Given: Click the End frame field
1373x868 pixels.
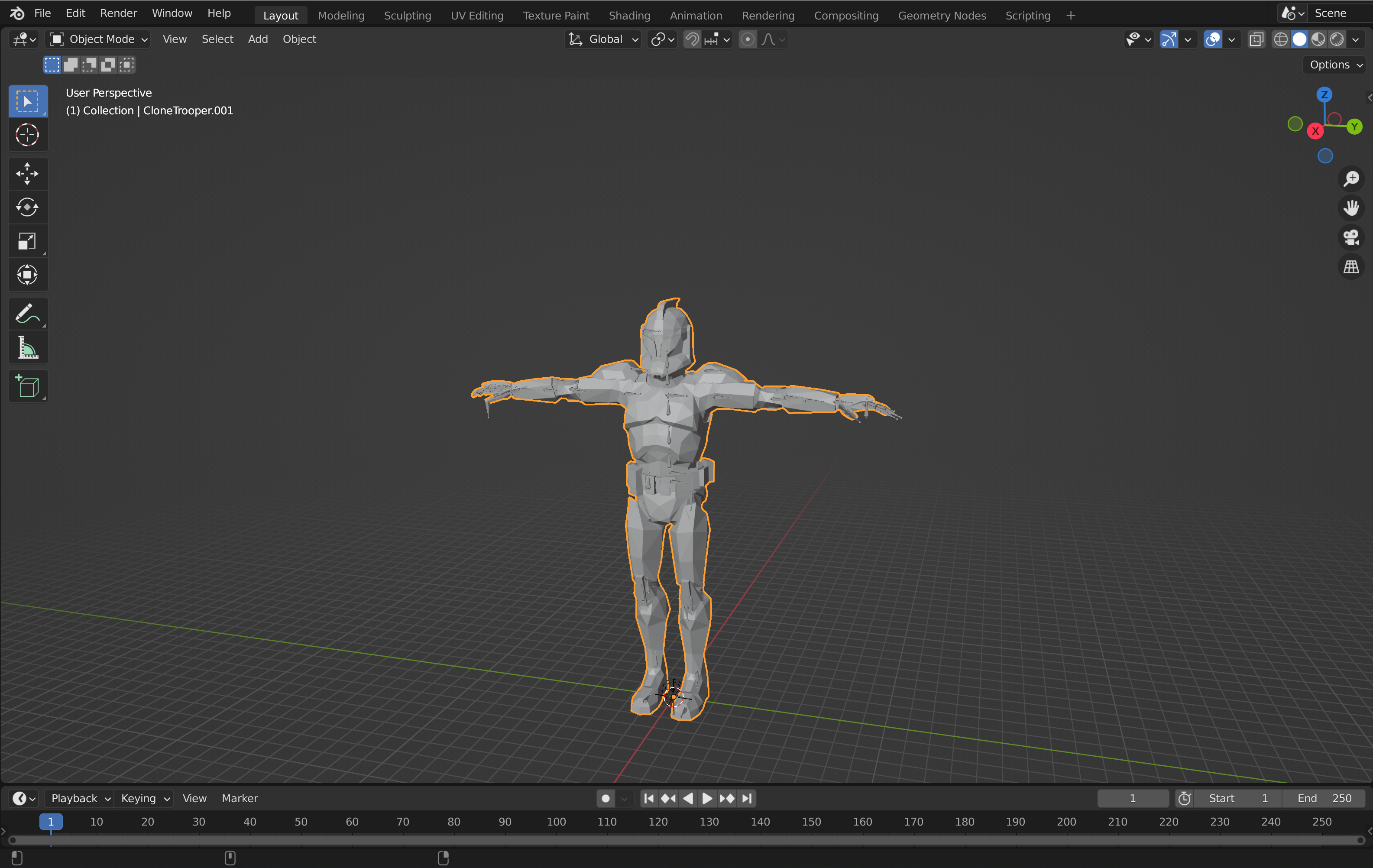Looking at the screenshot, I should click(1323, 798).
